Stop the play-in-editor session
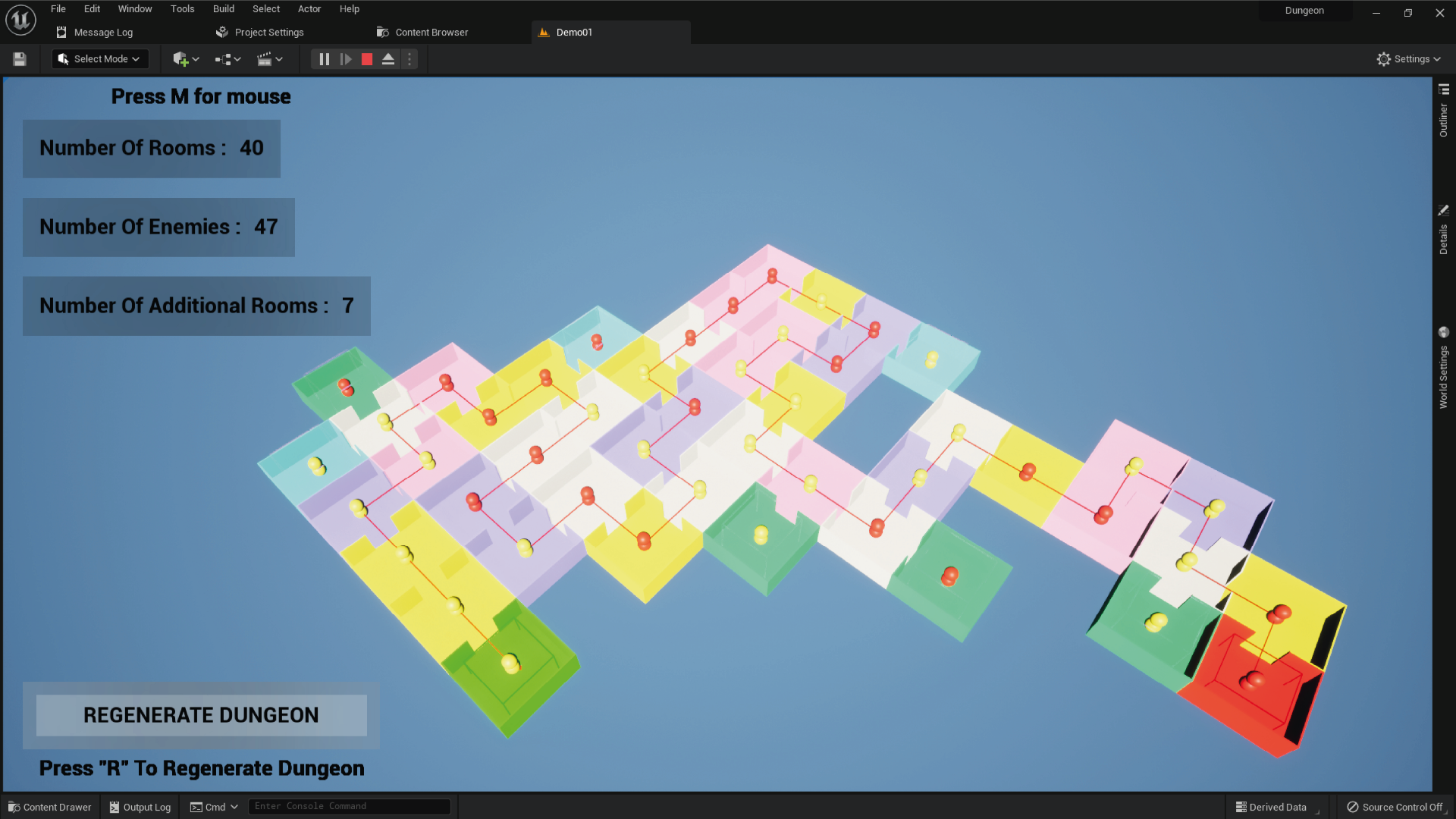 [x=367, y=58]
